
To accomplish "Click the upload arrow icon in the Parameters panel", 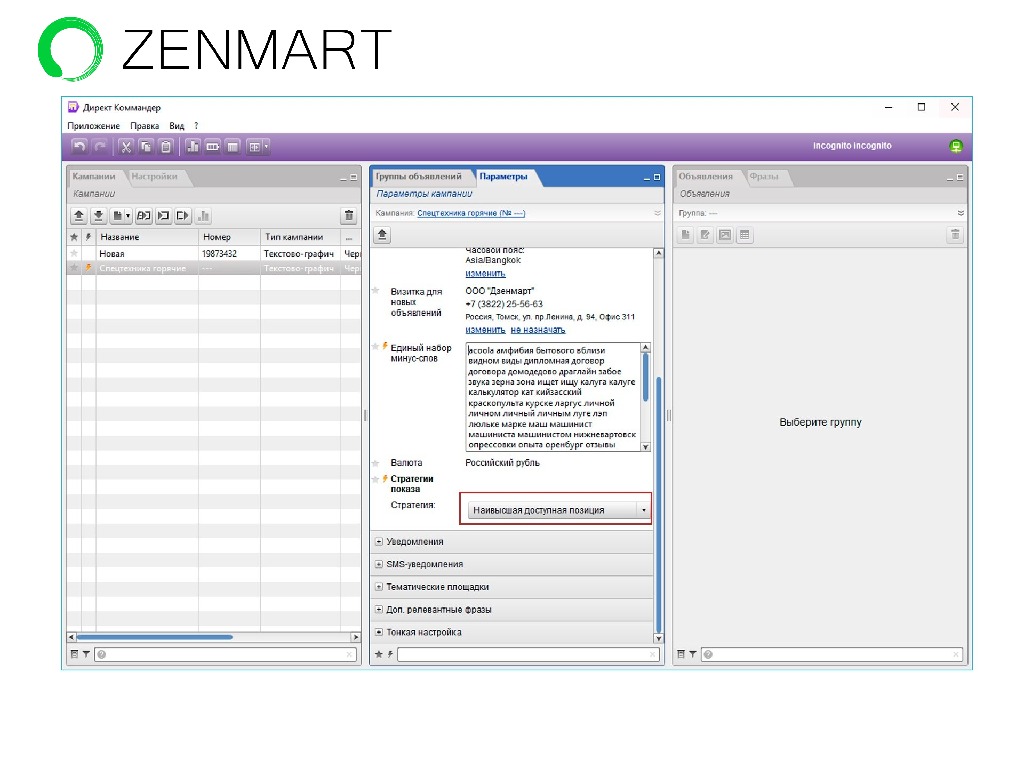I will point(383,234).
